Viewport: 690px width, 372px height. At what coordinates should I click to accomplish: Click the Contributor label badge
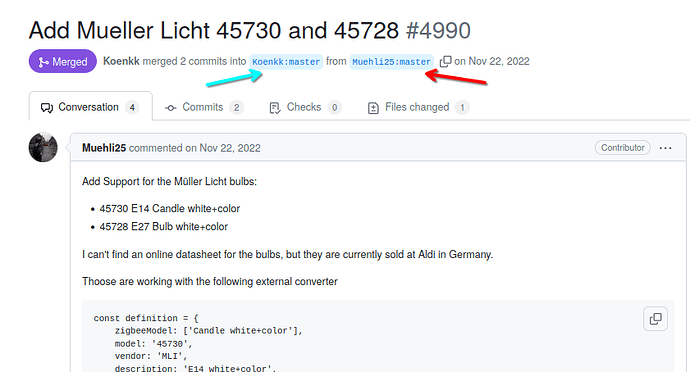click(623, 147)
